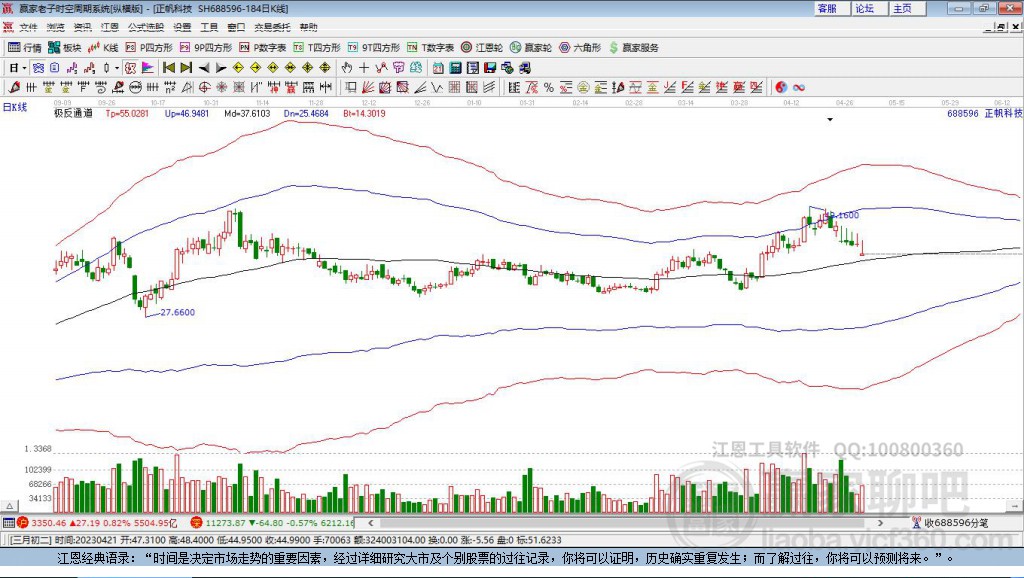Open the P数字表 tool
Image resolution: width=1024 pixels, height=578 pixels.
(262, 48)
